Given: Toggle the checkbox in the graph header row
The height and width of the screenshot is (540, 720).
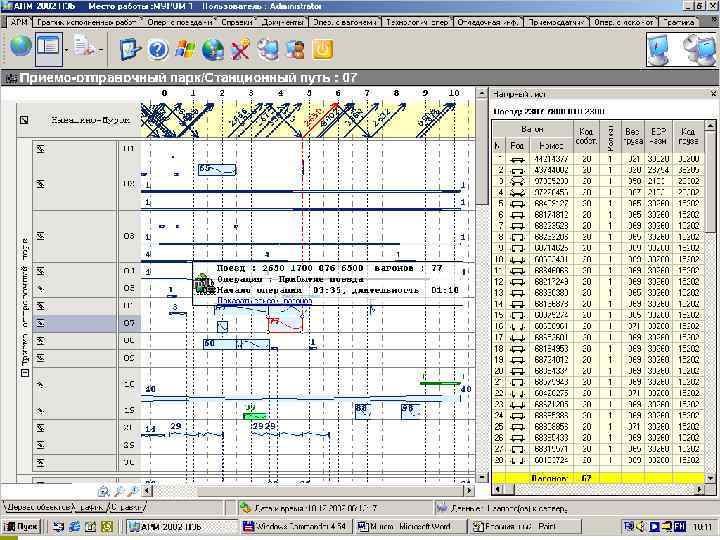Looking at the screenshot, I should click(22, 119).
